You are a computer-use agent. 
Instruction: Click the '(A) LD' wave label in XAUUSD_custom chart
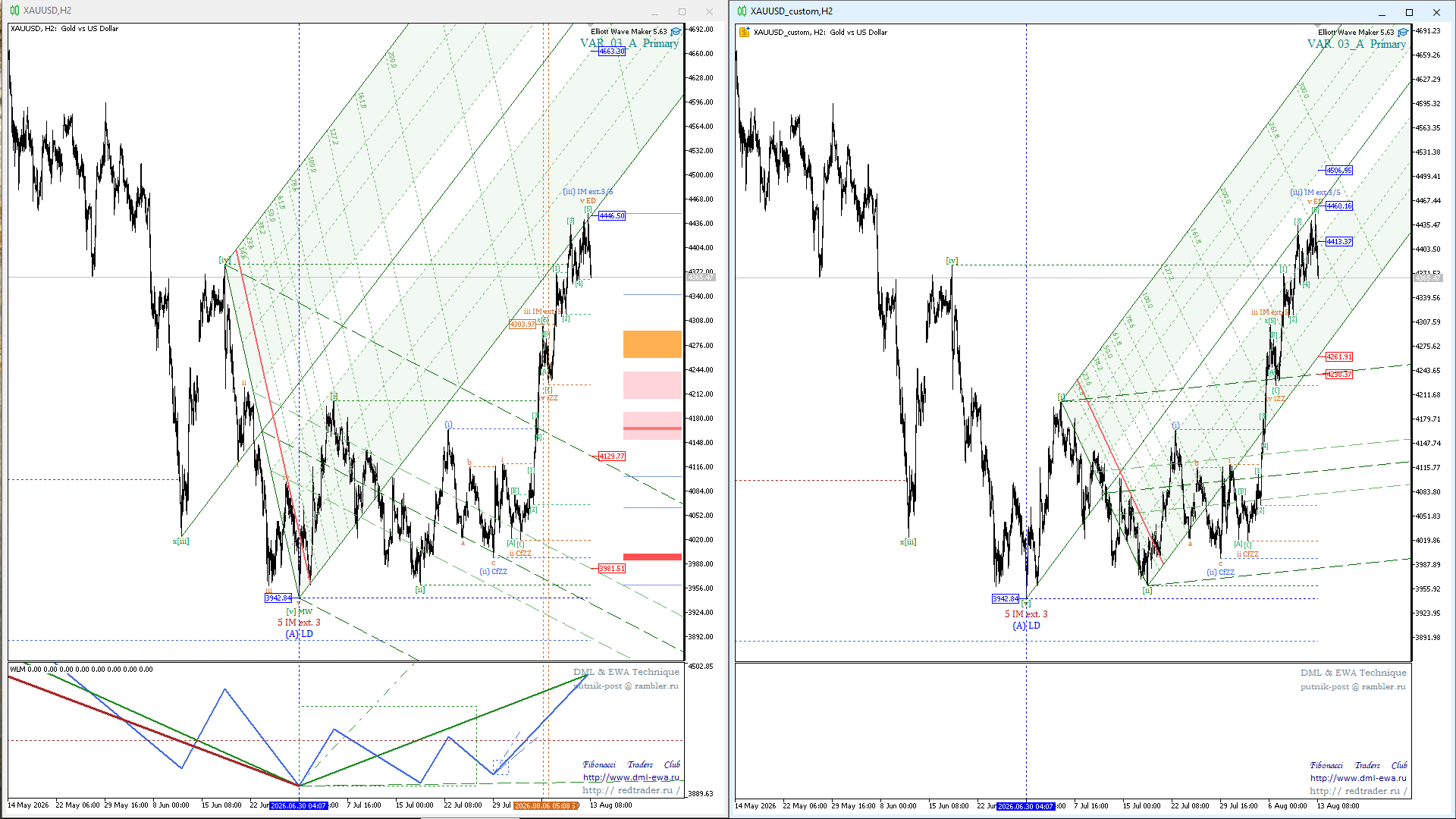tap(1026, 626)
